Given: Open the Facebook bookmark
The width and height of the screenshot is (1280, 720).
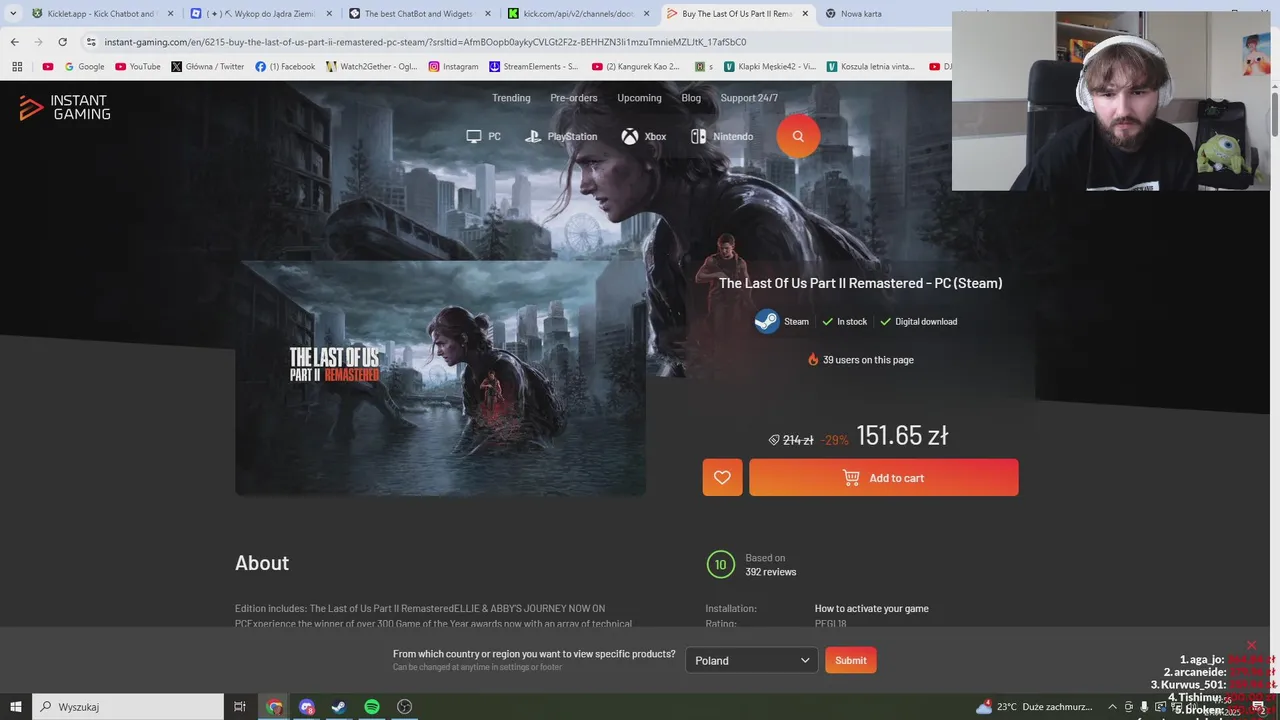Looking at the screenshot, I should (285, 67).
